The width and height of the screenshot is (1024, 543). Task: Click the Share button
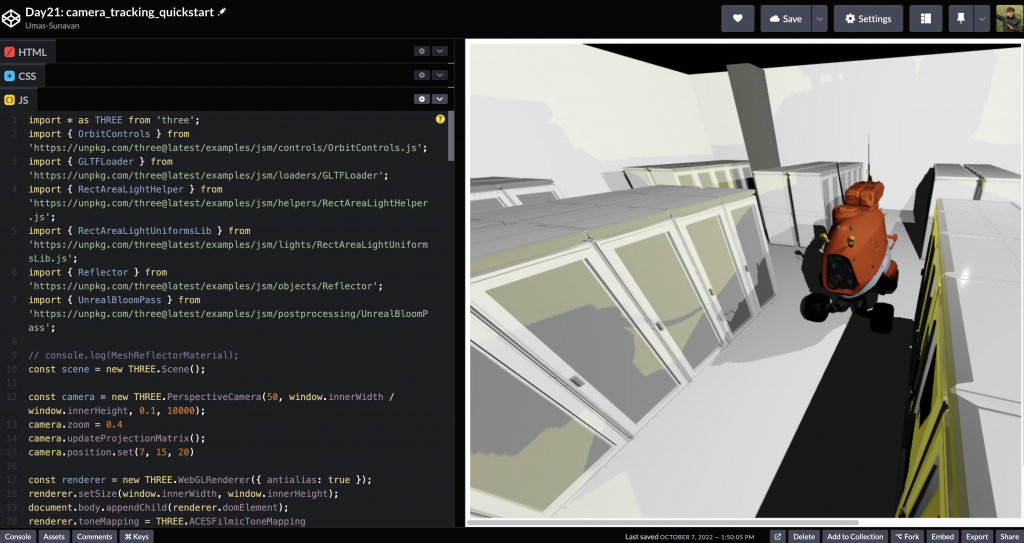[1009, 536]
